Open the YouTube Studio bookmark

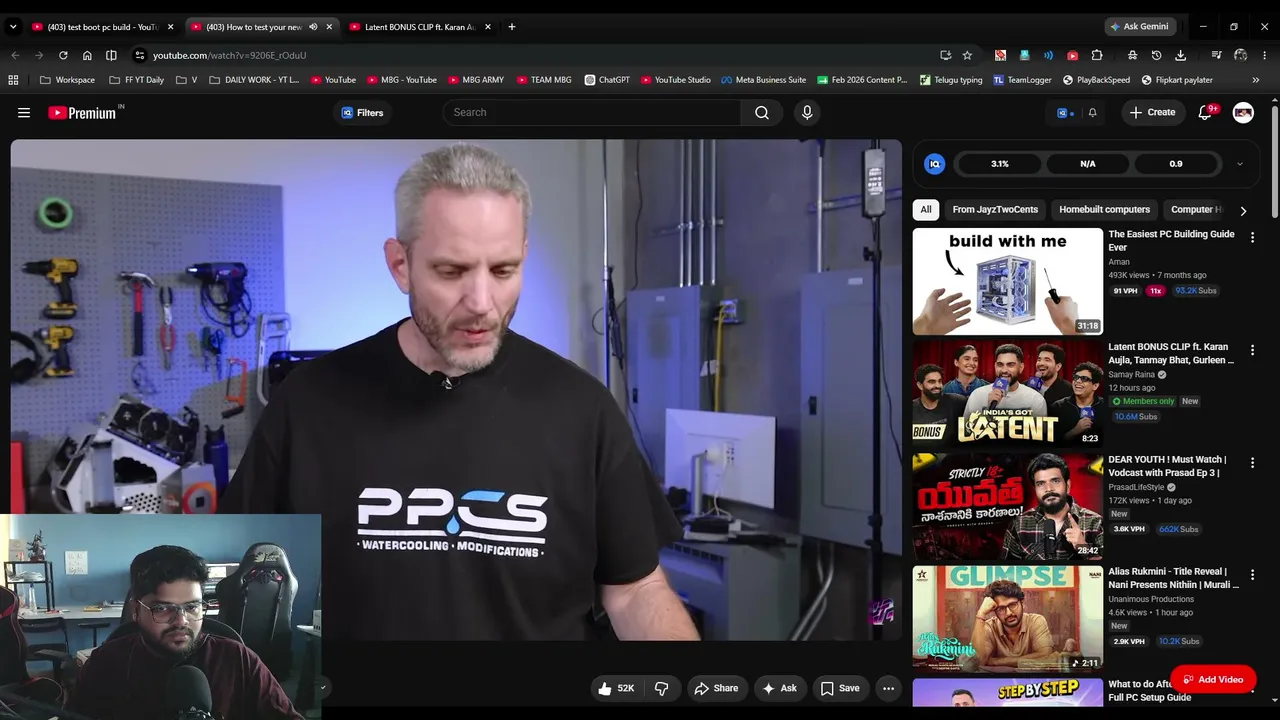pos(676,80)
